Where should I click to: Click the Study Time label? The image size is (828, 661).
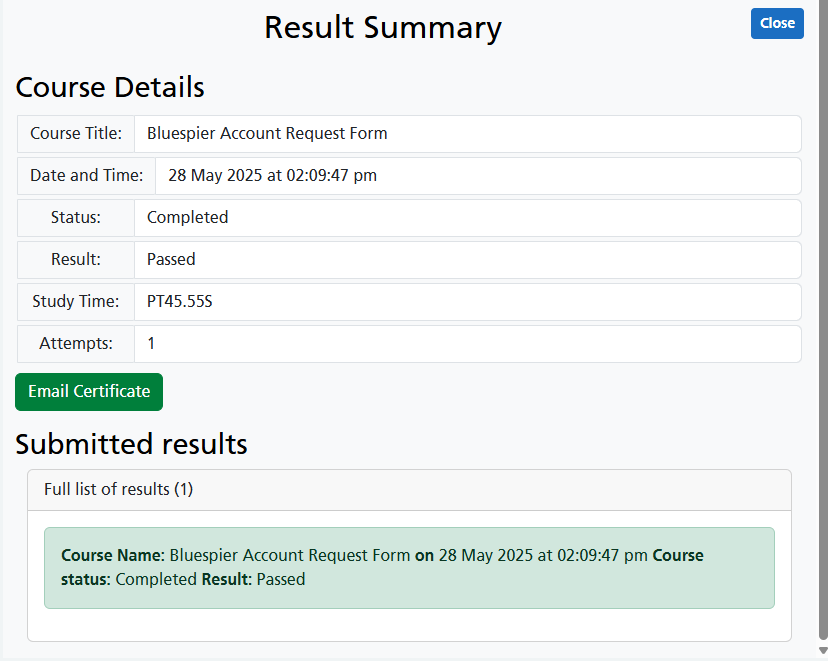click(x=76, y=302)
